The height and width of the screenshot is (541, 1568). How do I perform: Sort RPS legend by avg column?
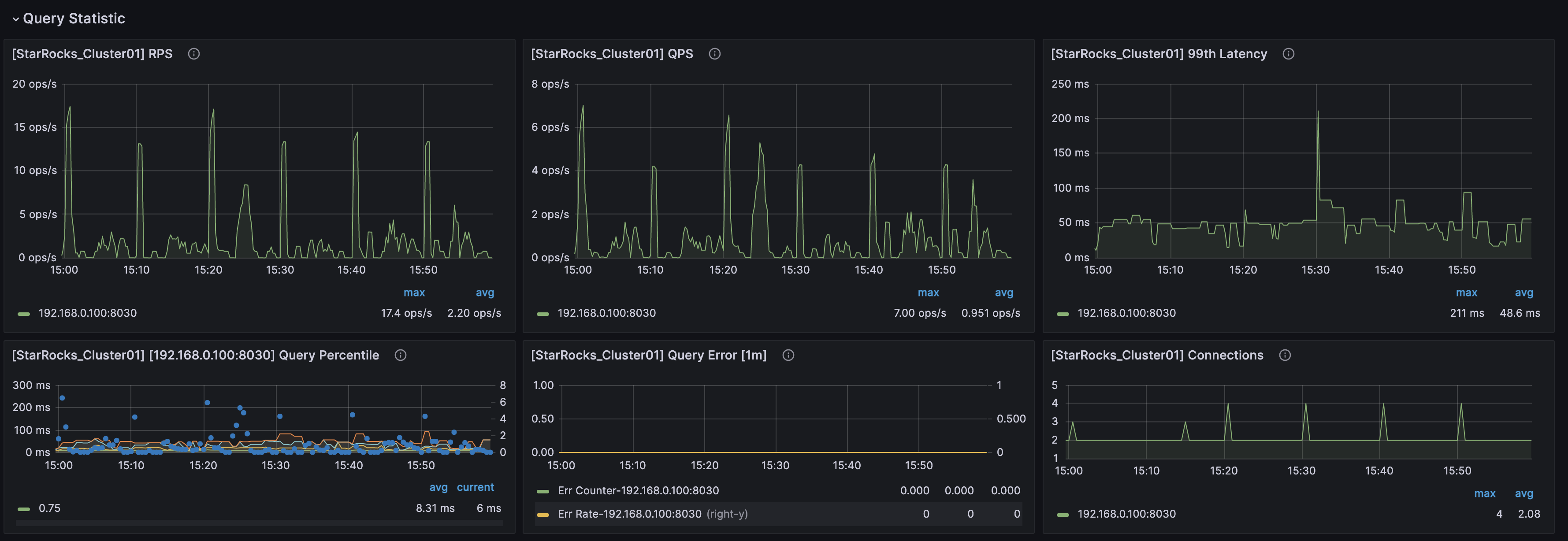485,293
